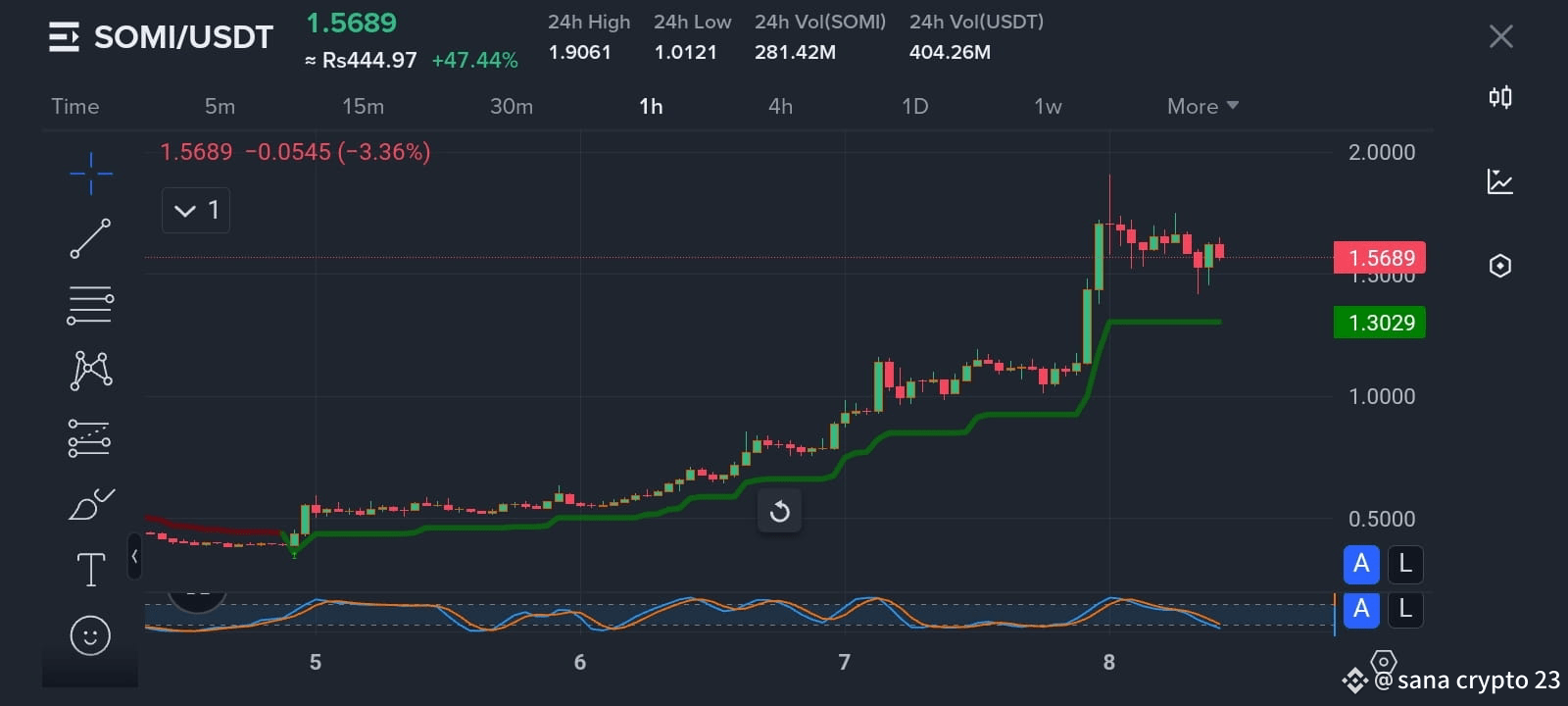The image size is (1568, 706).
Task: Reset chart view with the circular arrow
Action: pos(780,511)
